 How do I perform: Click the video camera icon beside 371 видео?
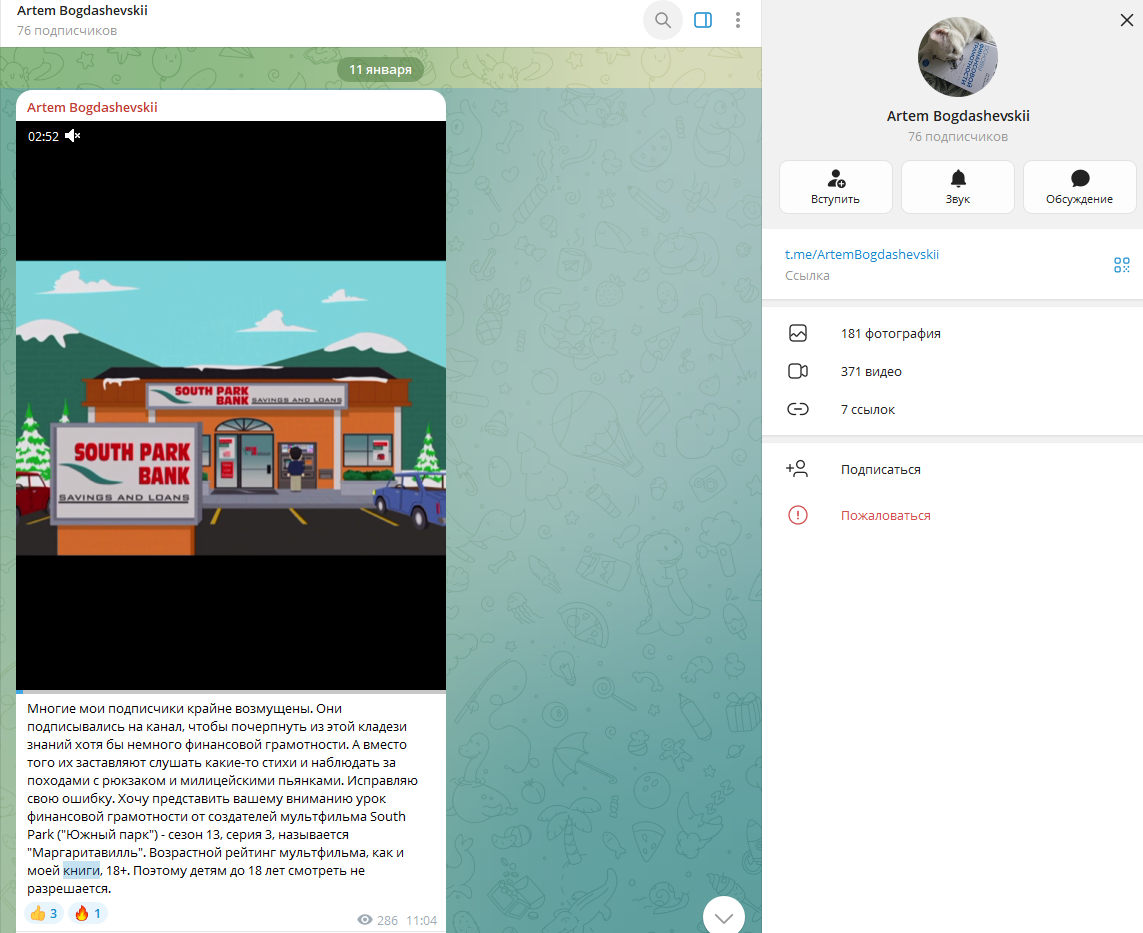pyautogui.click(x=797, y=371)
